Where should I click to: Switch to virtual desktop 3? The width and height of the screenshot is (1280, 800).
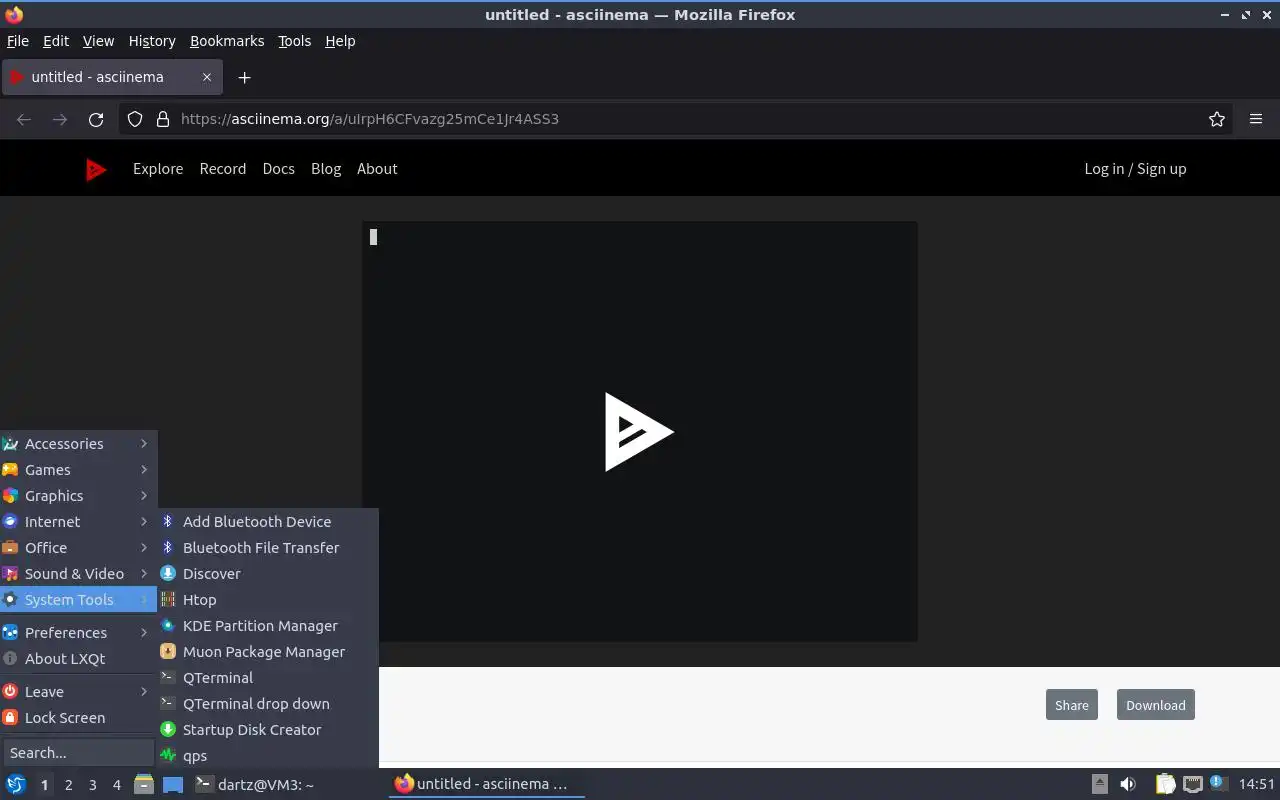point(92,785)
